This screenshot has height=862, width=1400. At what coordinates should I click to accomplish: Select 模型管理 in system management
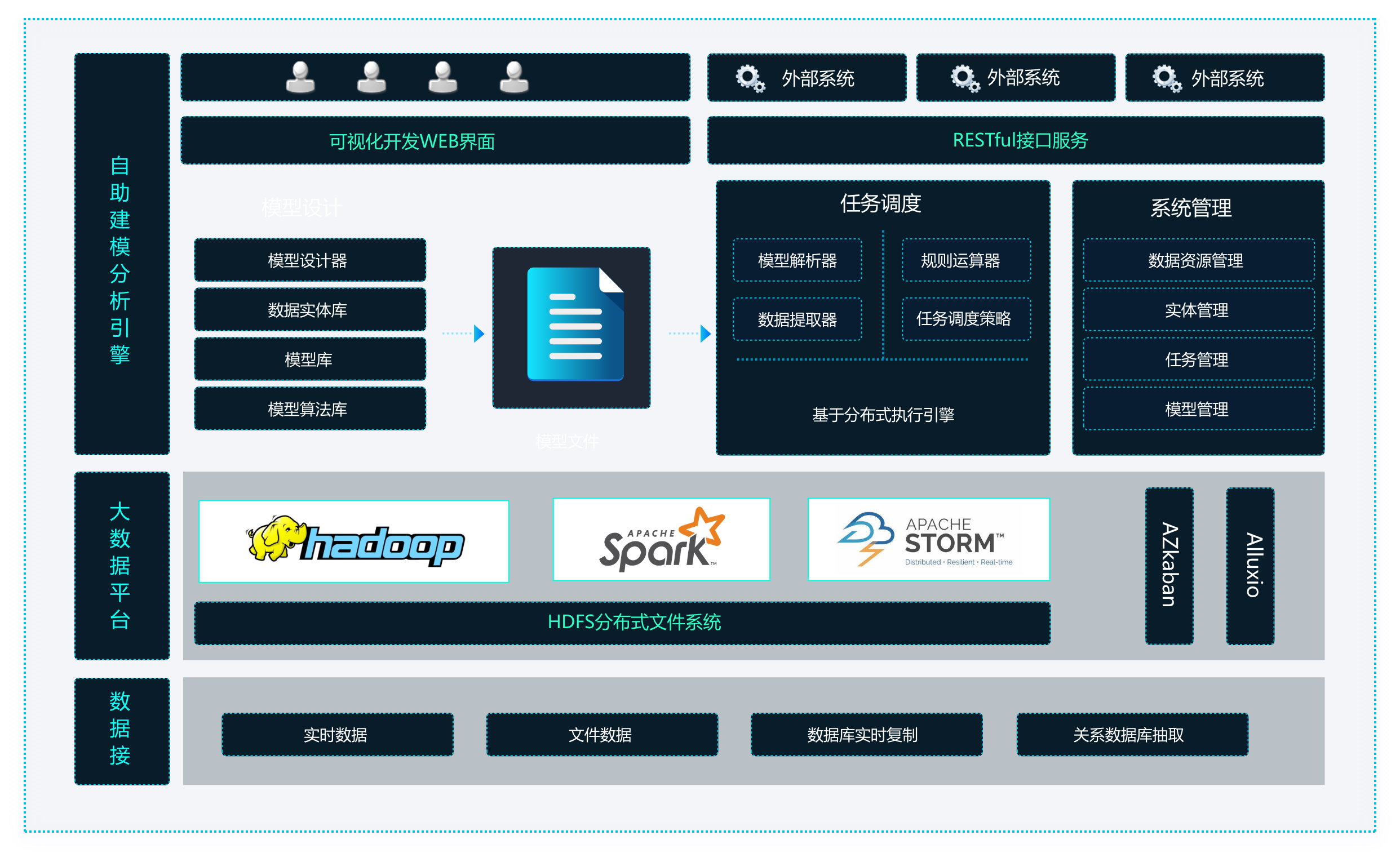(1199, 409)
